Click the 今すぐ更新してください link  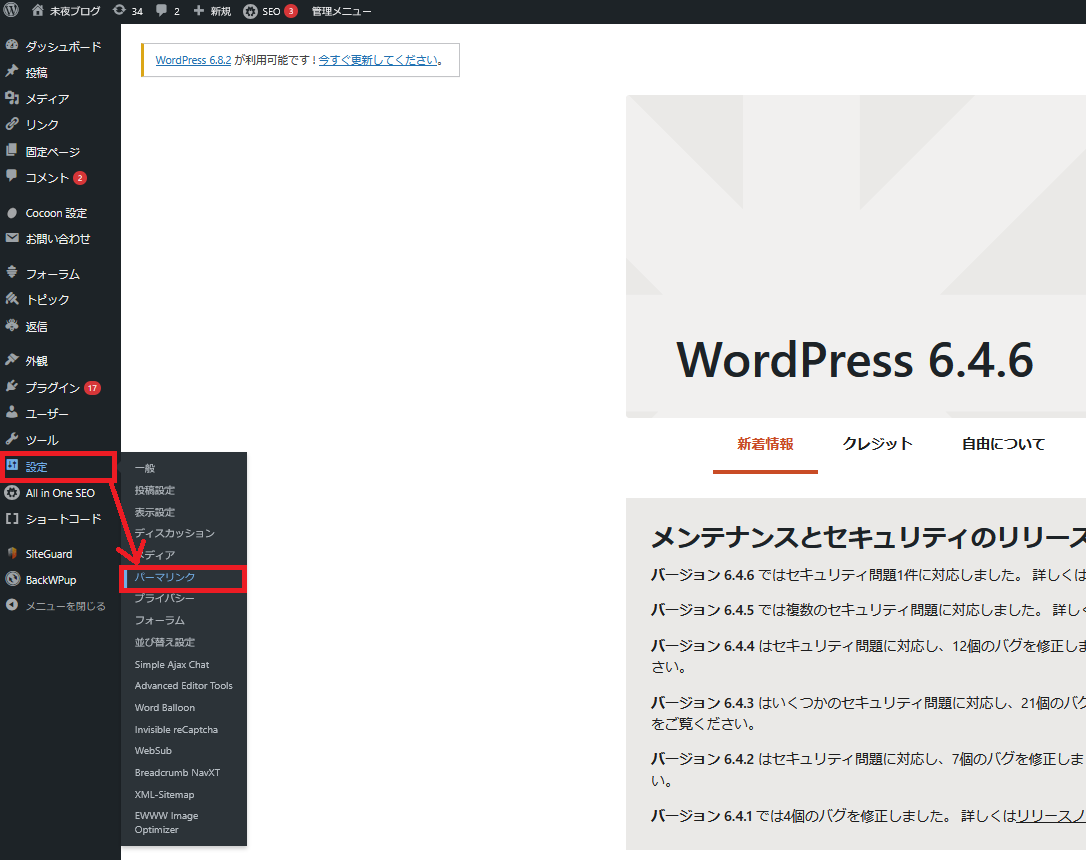click(x=378, y=60)
